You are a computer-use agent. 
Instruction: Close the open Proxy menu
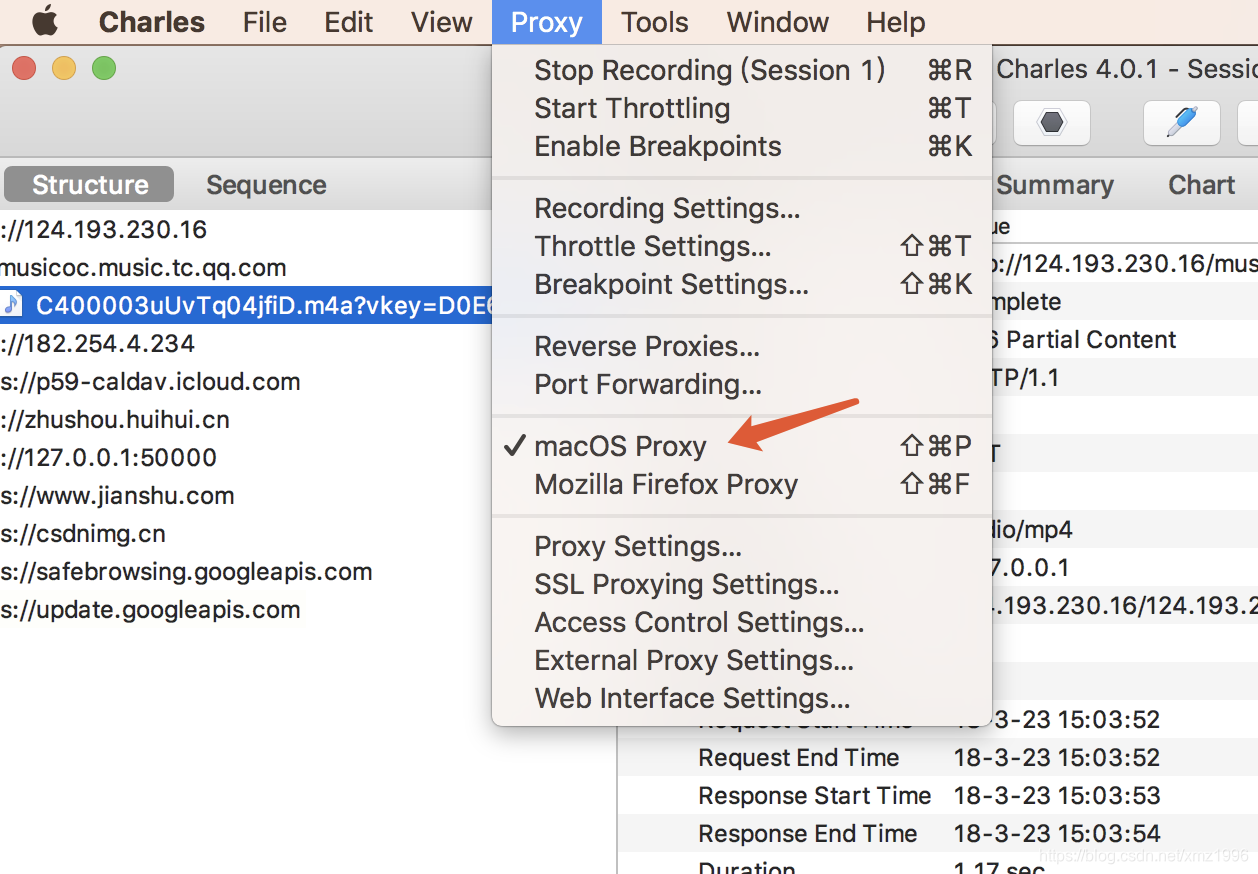(547, 22)
